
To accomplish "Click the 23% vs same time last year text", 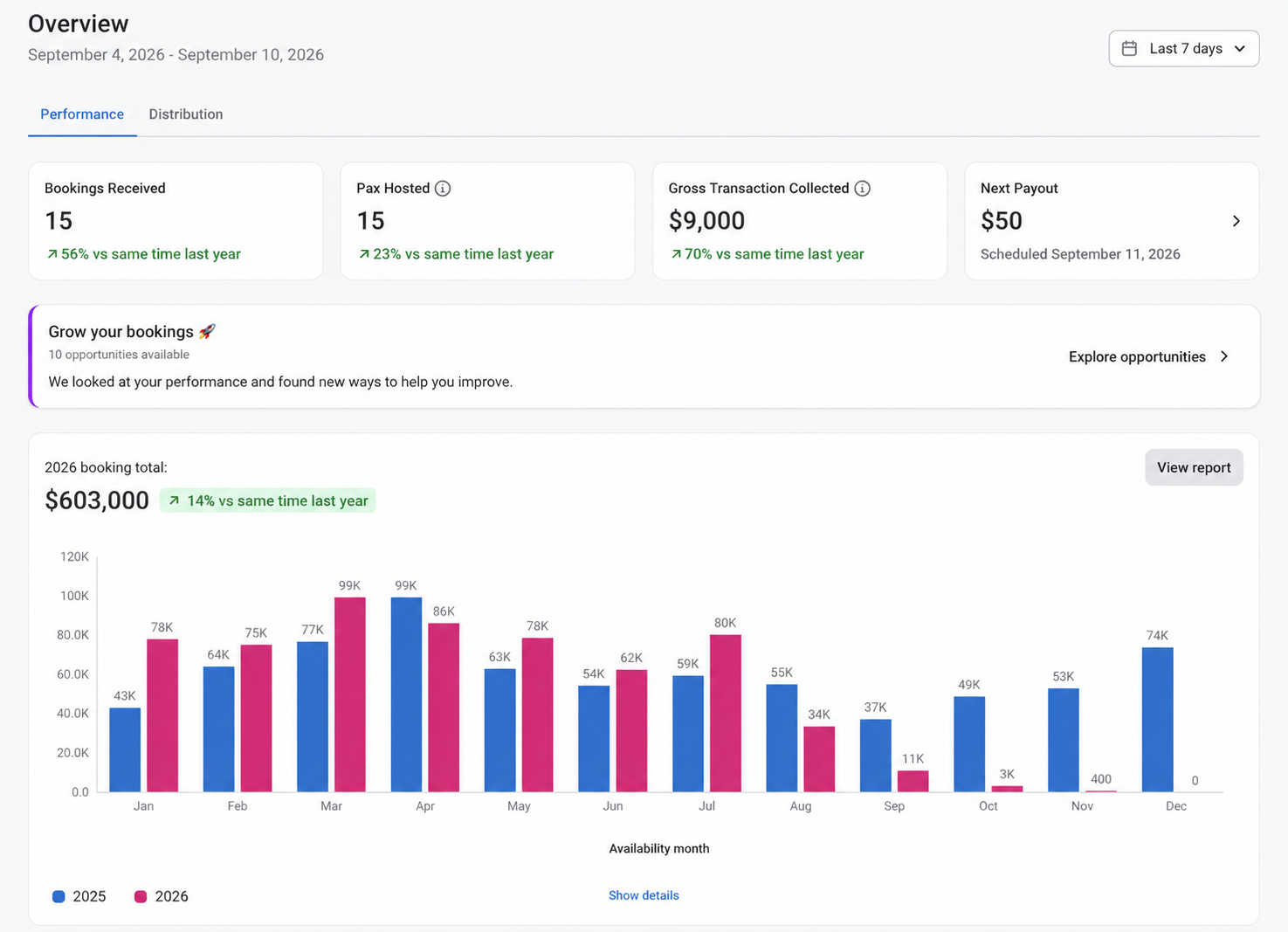I will tap(463, 254).
